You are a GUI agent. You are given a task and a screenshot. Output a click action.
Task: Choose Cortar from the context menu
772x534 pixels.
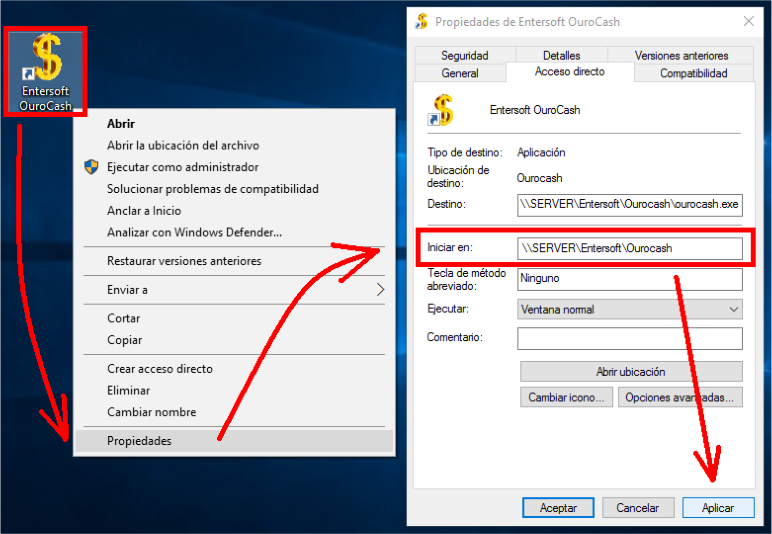tap(235, 318)
